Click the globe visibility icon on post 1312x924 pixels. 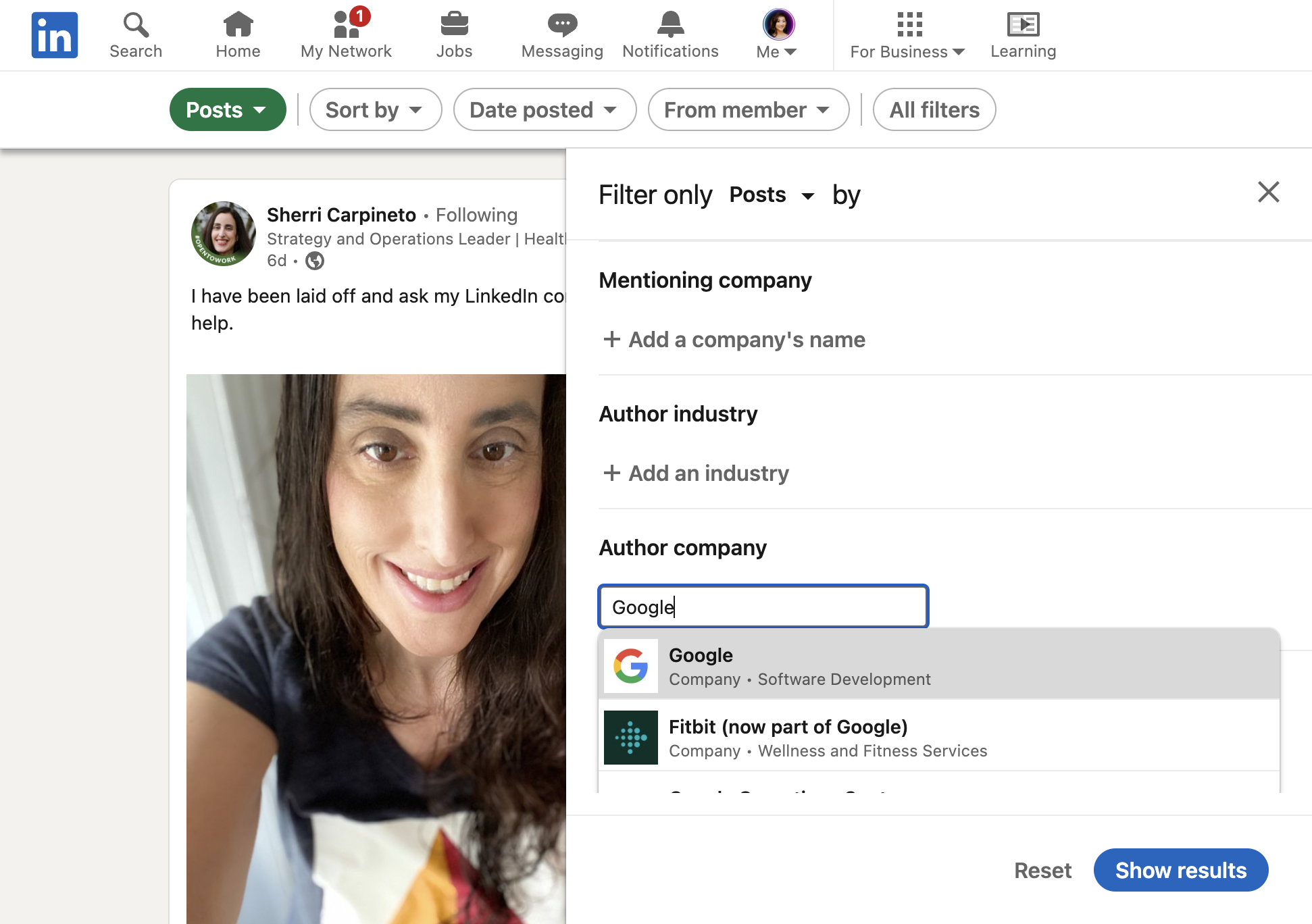click(x=315, y=261)
